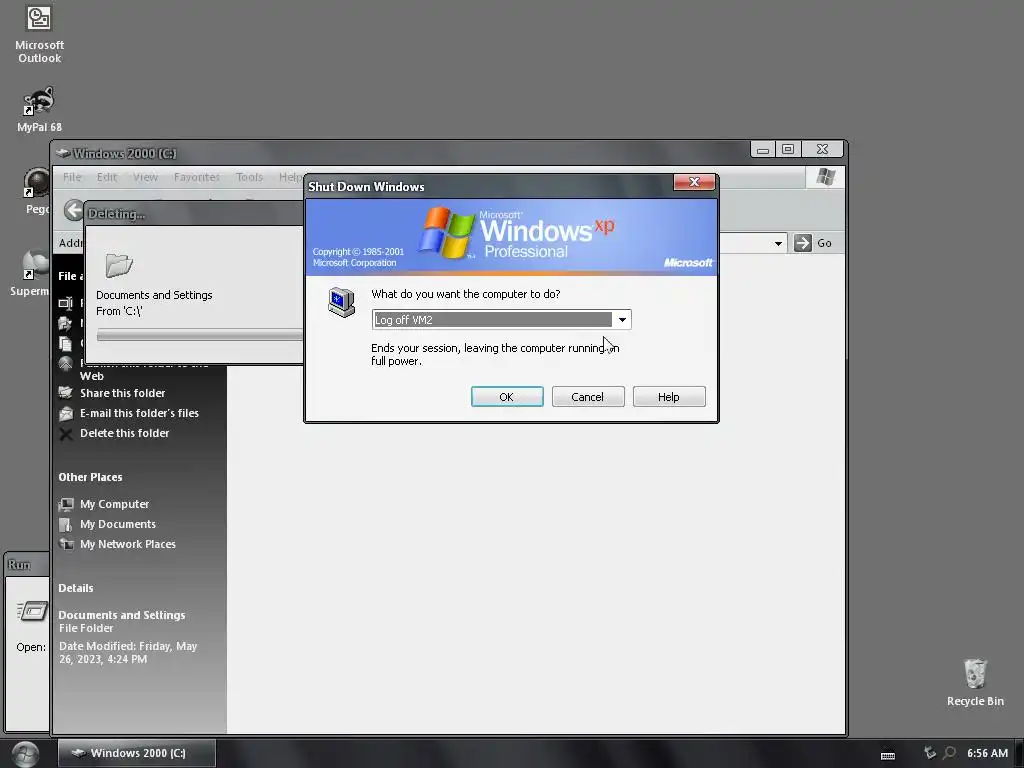
Task: Click the keyboard icon in system tray
Action: point(888,755)
